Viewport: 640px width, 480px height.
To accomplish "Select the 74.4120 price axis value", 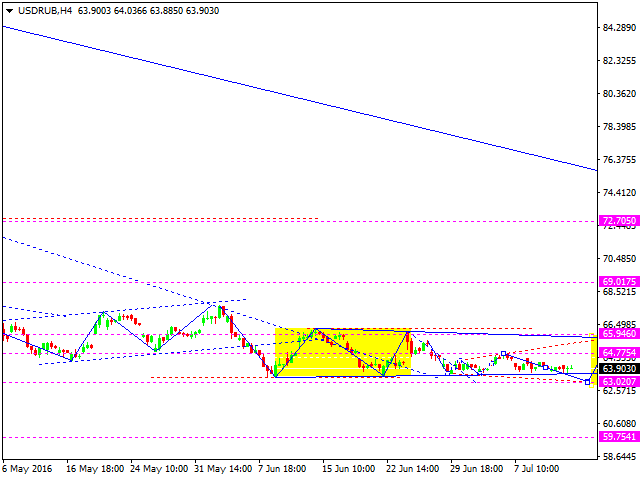I will [619, 193].
